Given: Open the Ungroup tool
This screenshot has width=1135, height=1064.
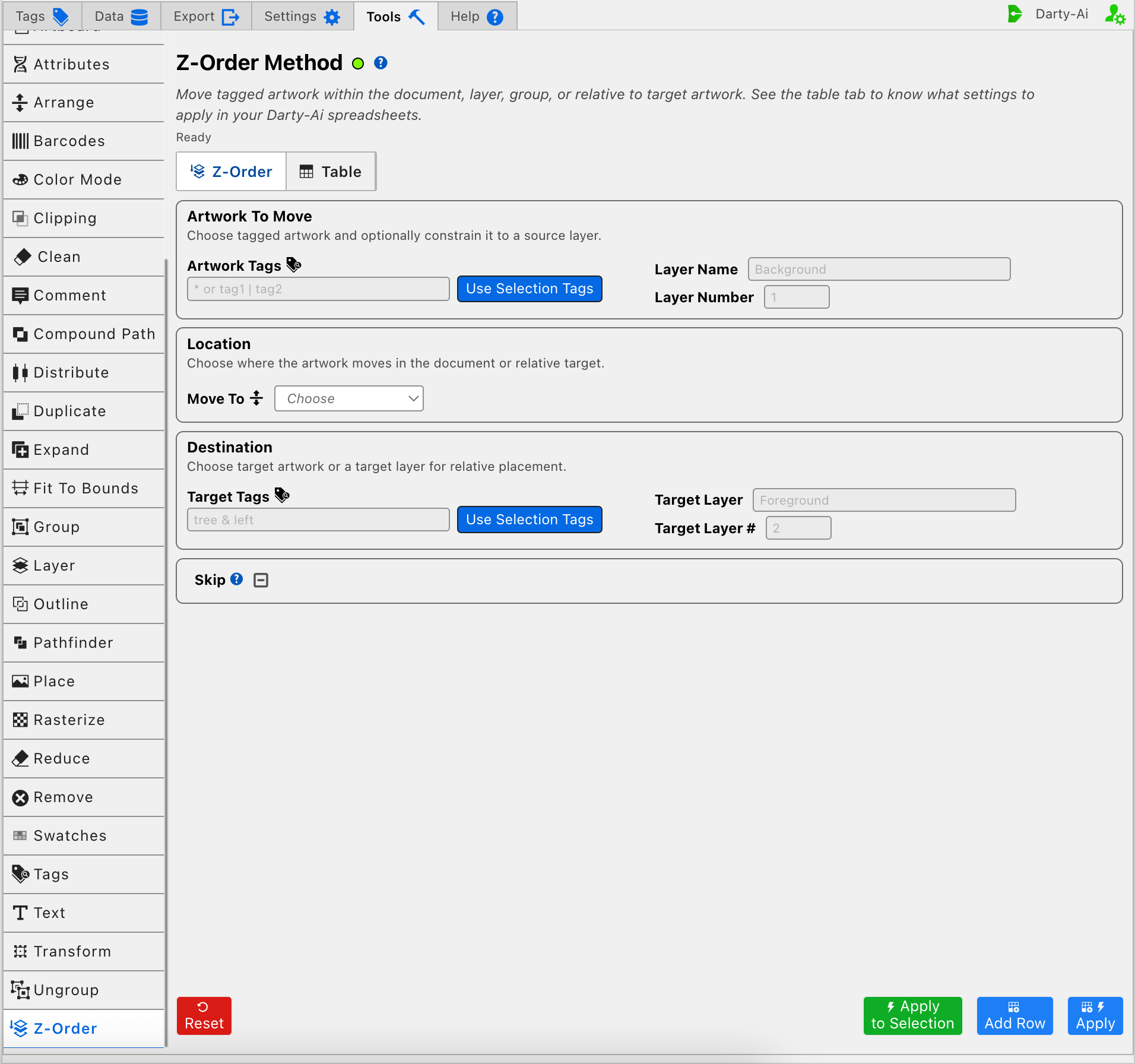Looking at the screenshot, I should pos(84,990).
